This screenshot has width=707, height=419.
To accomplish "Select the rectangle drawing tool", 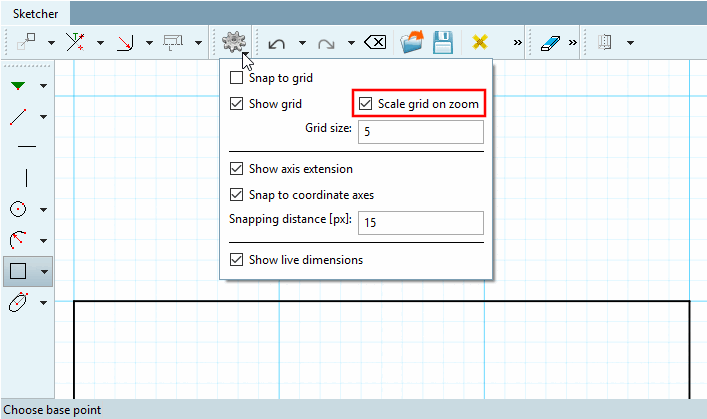I will coord(18,272).
